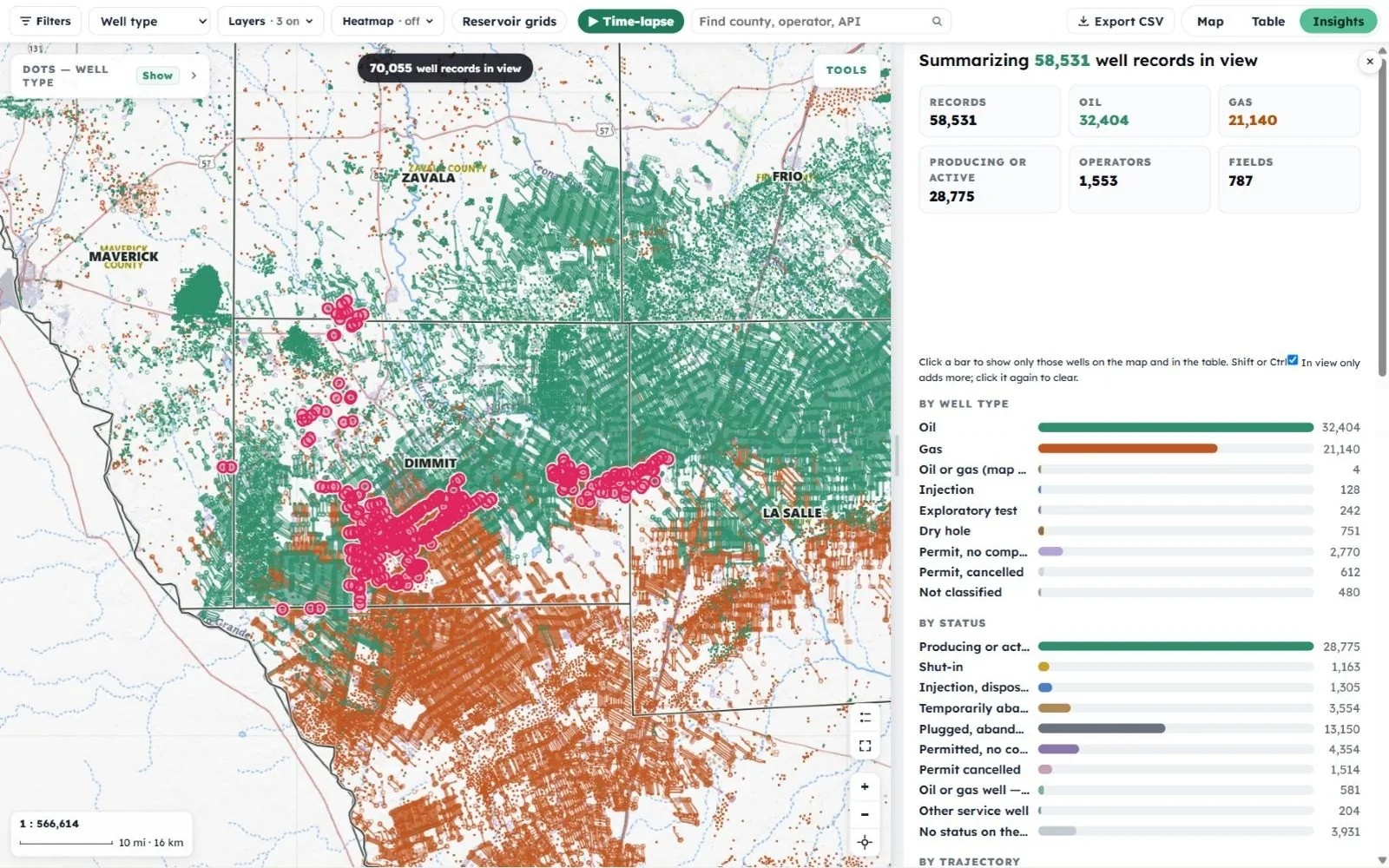Zoom in on the map

865,786
